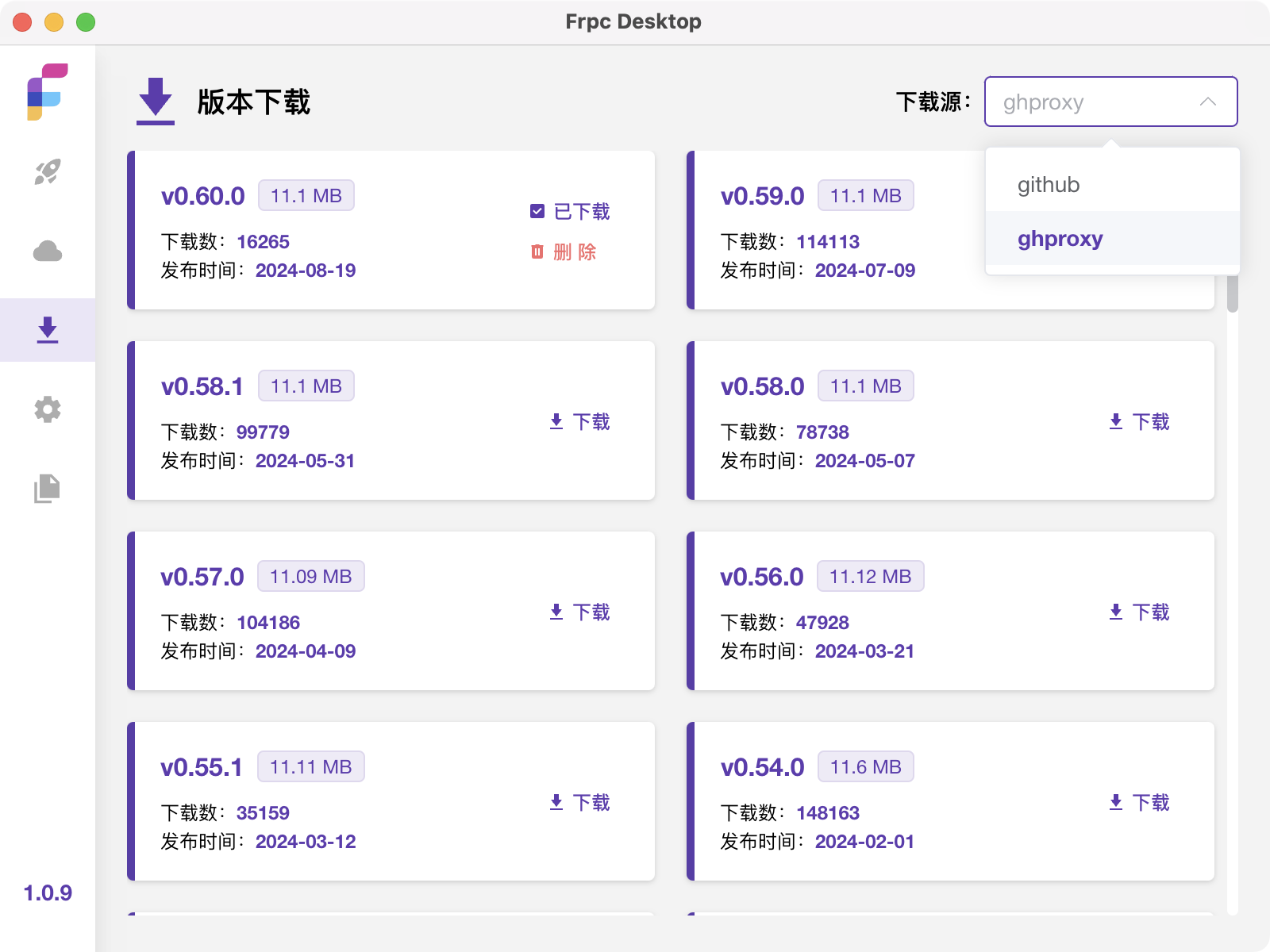The height and width of the screenshot is (952, 1270).
Task: Open the settings gear in sidebar
Action: click(x=48, y=409)
